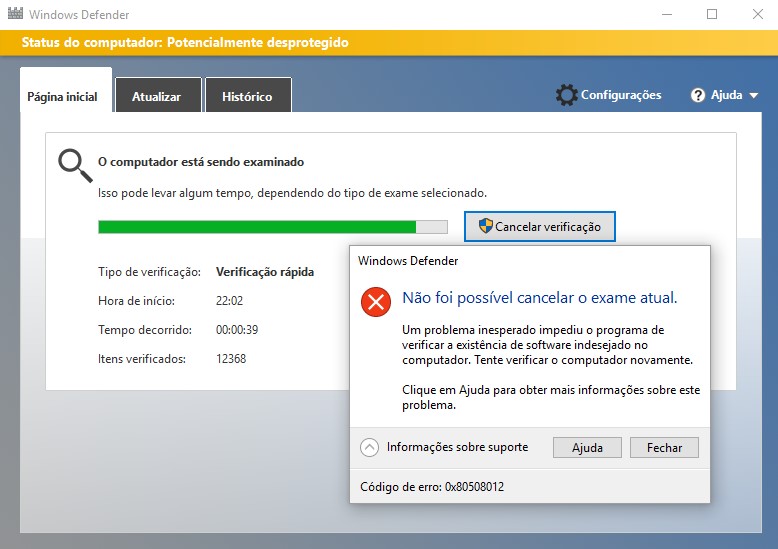Click the Windows Defender castle icon in title bar
The image size is (778, 549).
15,13
